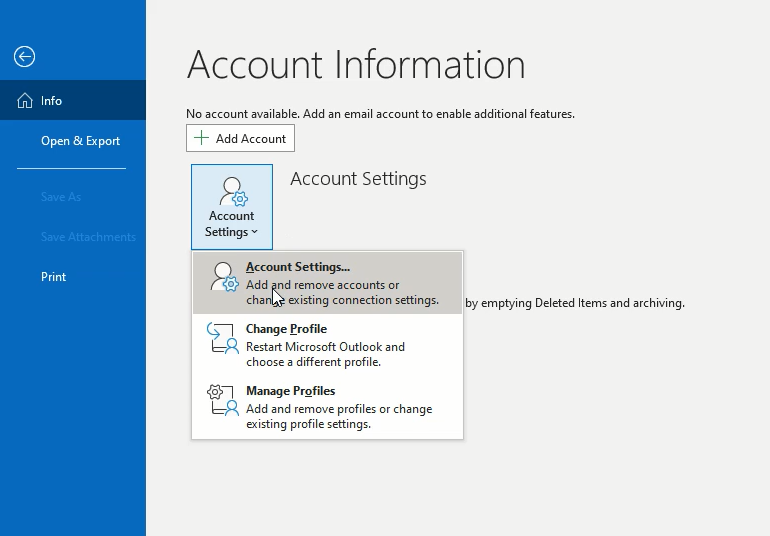Go to the Print page
Image resolution: width=770 pixels, height=536 pixels.
53,277
